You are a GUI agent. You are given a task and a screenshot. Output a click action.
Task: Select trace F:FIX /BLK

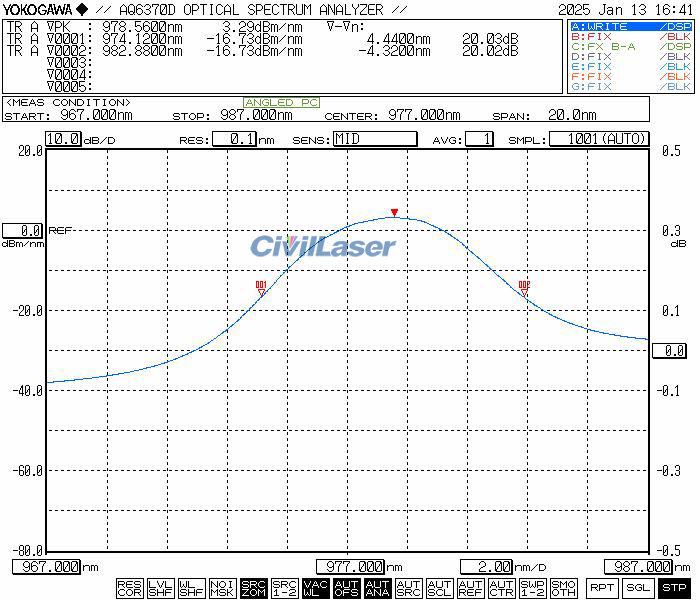pyautogui.click(x=631, y=77)
